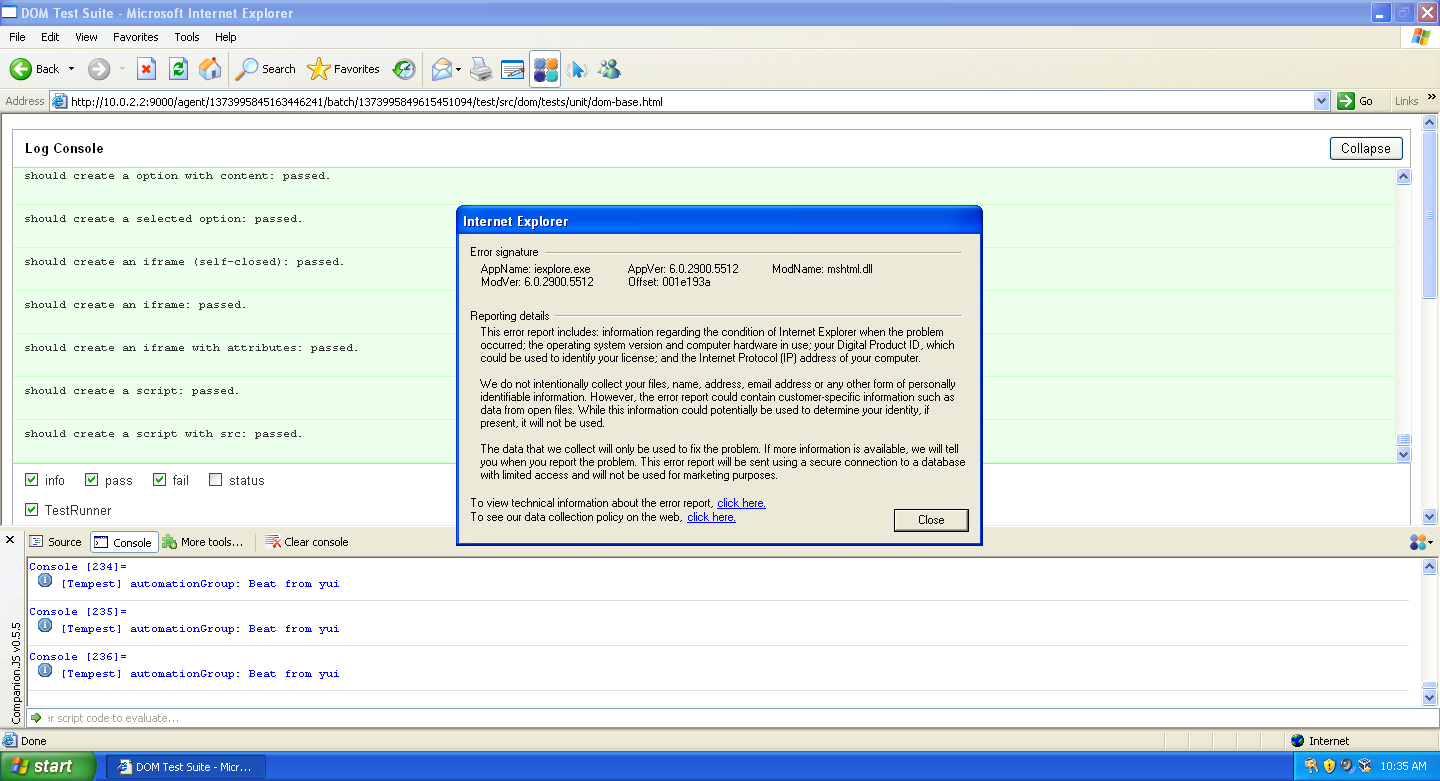Follow 'click here' data collection policy link
This screenshot has width=1440, height=781.
click(x=711, y=517)
